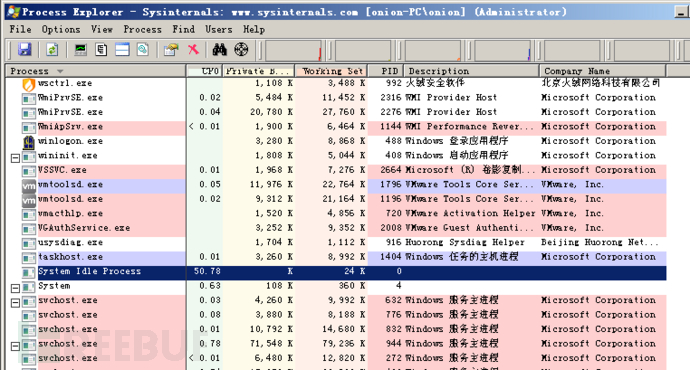The height and width of the screenshot is (370, 690).
Task: Toggle the lower pane toolbar icon
Action: click(x=122, y=49)
